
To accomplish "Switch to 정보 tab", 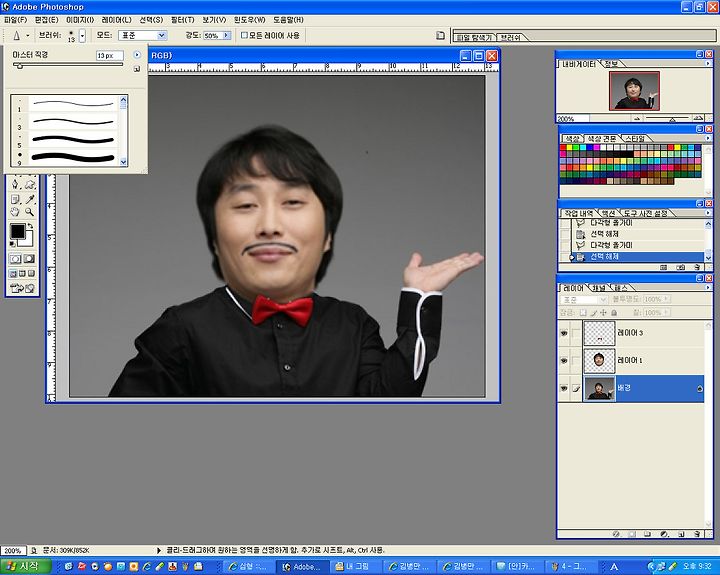I will click(611, 64).
